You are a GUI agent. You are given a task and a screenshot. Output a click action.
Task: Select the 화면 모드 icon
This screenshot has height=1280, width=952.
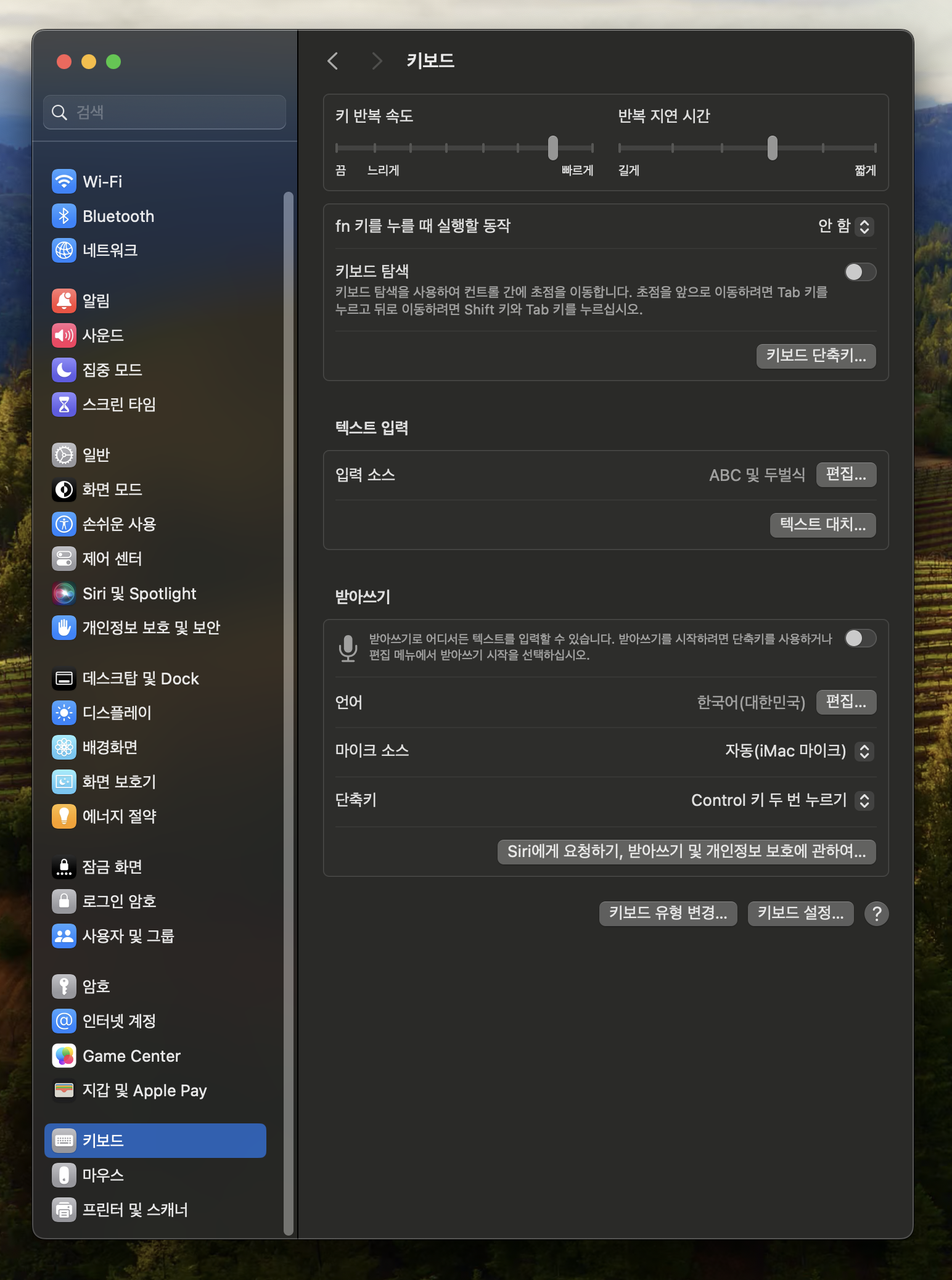[x=64, y=490]
